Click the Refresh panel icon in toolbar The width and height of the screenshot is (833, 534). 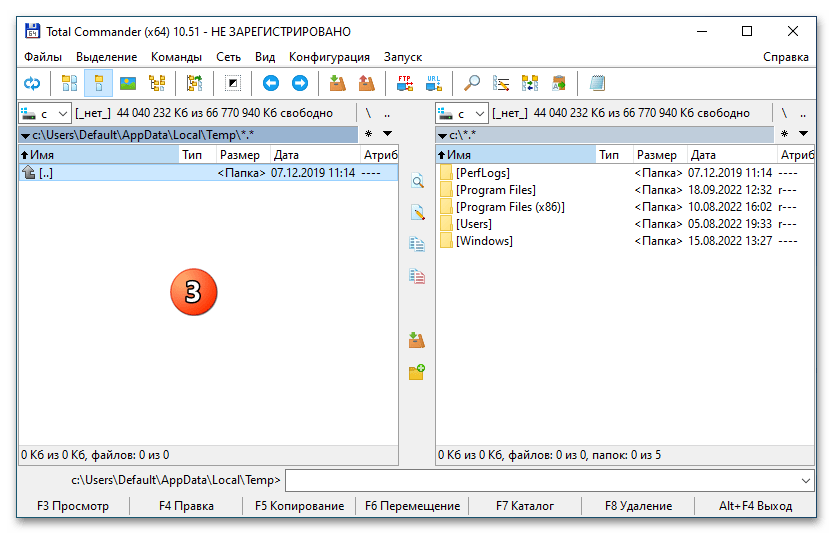coord(32,83)
